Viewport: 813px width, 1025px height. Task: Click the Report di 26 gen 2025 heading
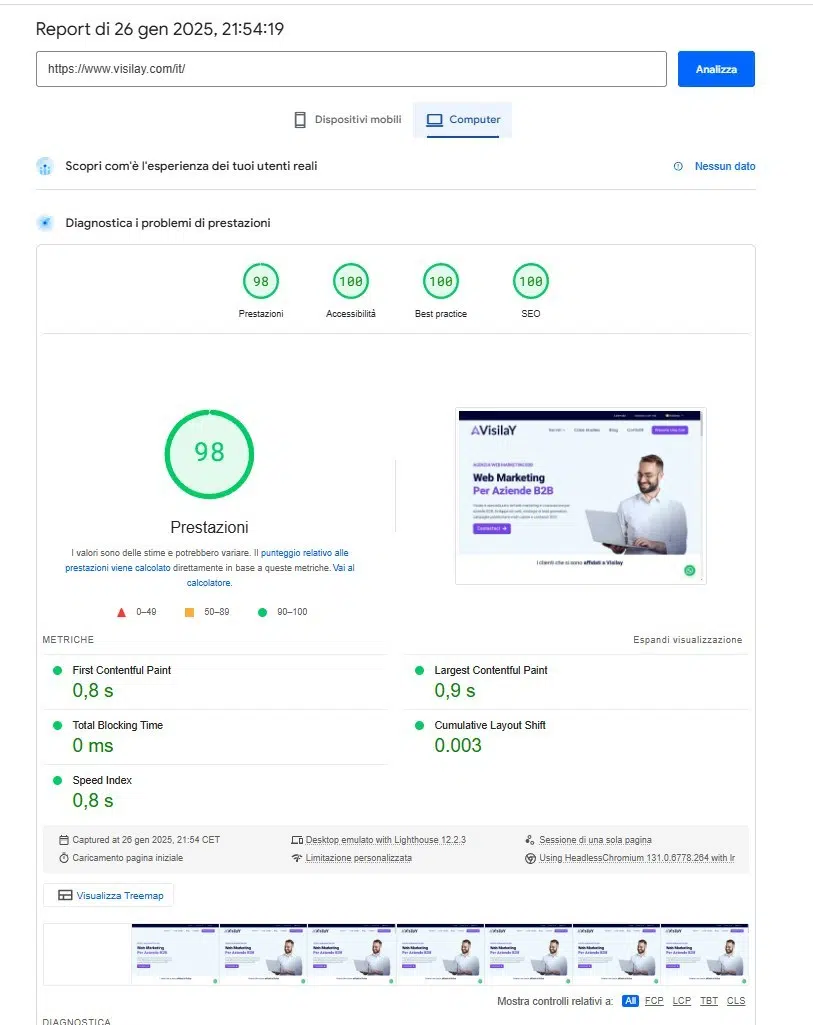tap(159, 29)
